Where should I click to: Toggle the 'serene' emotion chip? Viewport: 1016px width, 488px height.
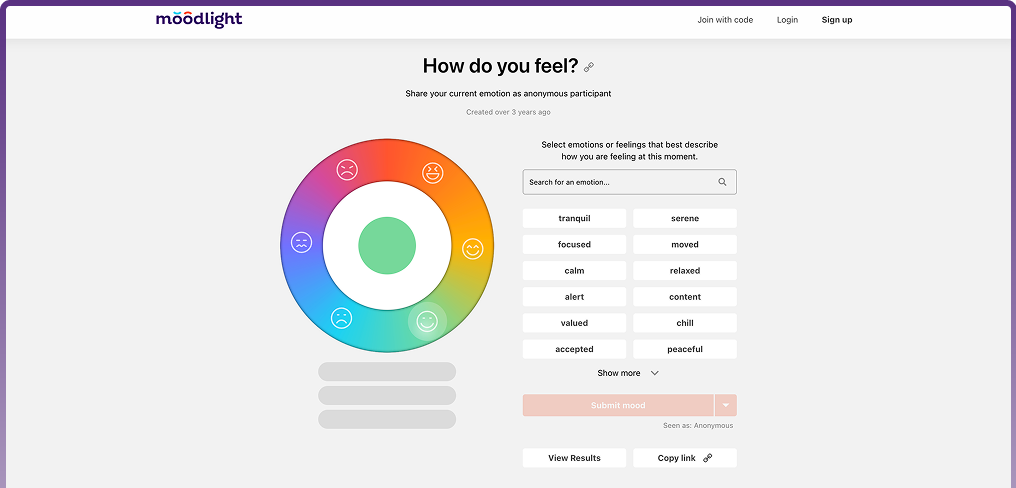(x=685, y=218)
